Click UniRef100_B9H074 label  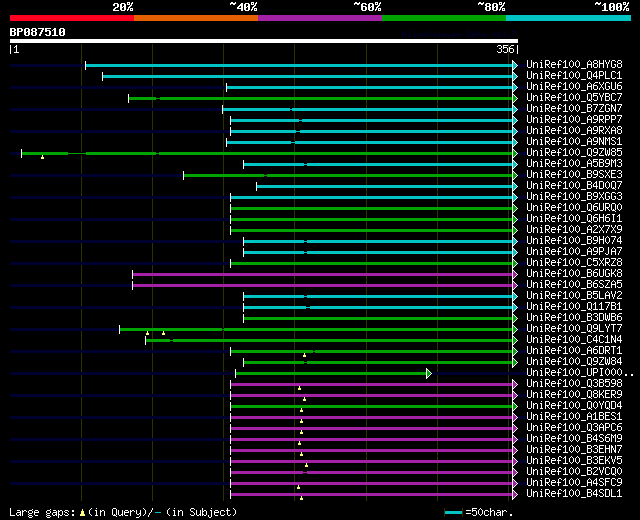(574, 241)
